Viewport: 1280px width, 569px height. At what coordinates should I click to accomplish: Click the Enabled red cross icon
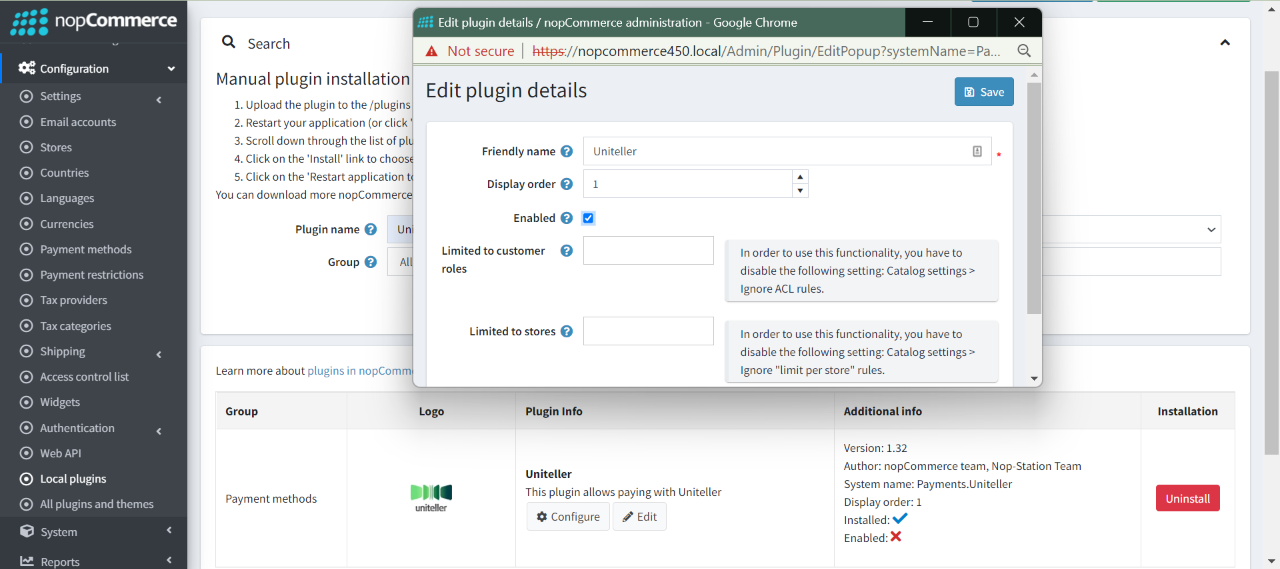coord(896,537)
